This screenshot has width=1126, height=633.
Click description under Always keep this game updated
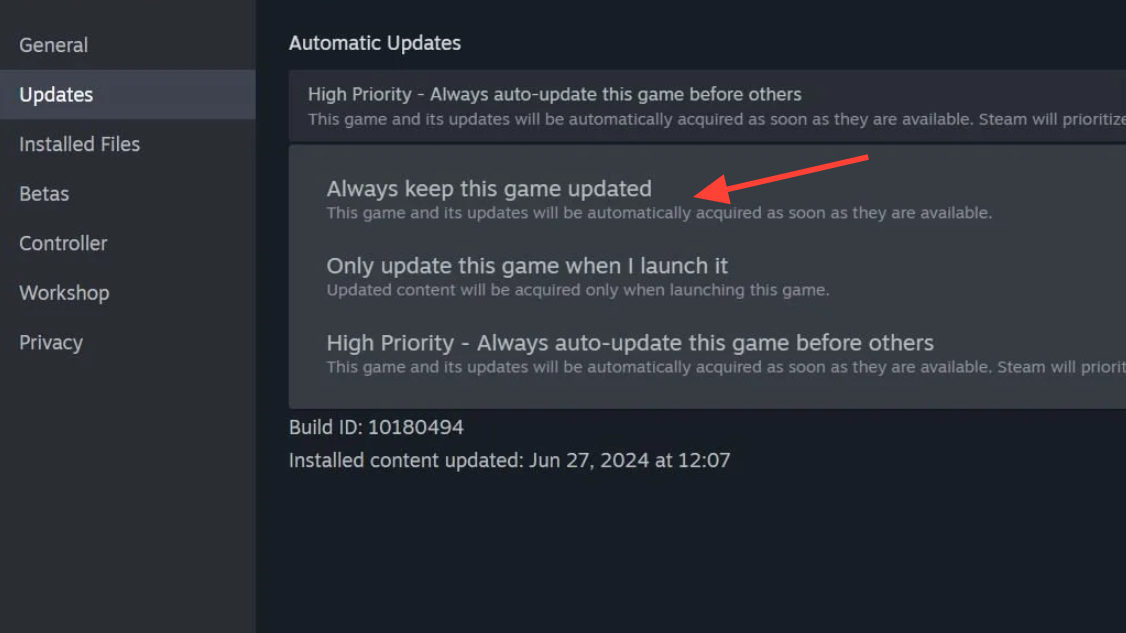coord(659,213)
